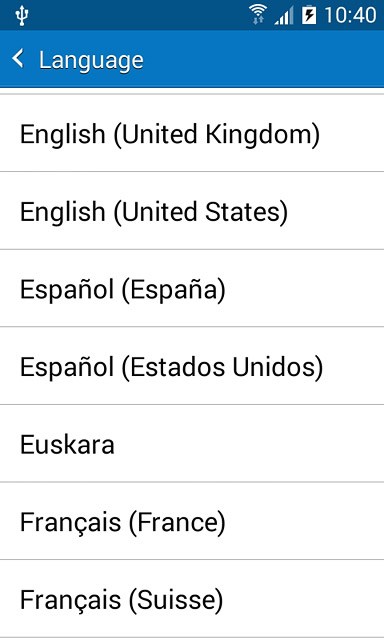The height and width of the screenshot is (640, 384).
Task: Select English (United Kingdom)
Action: (x=192, y=133)
